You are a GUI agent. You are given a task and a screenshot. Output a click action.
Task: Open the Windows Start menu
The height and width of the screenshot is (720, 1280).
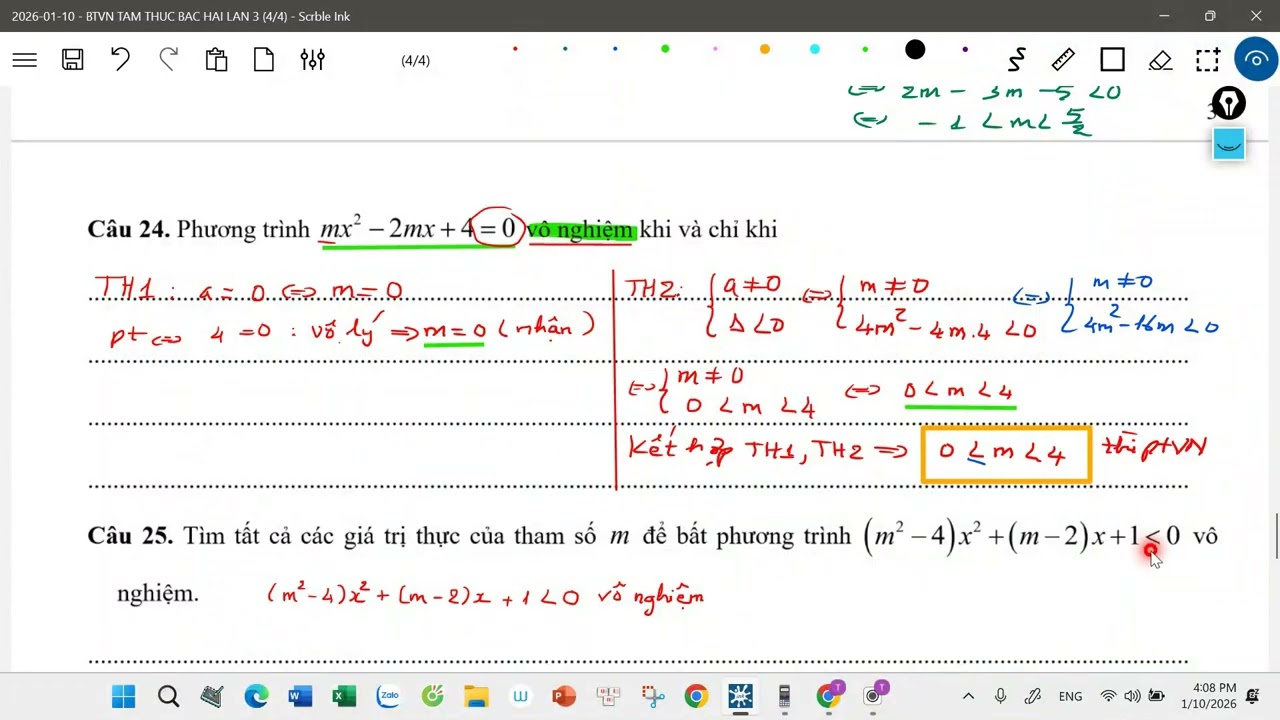tap(123, 696)
